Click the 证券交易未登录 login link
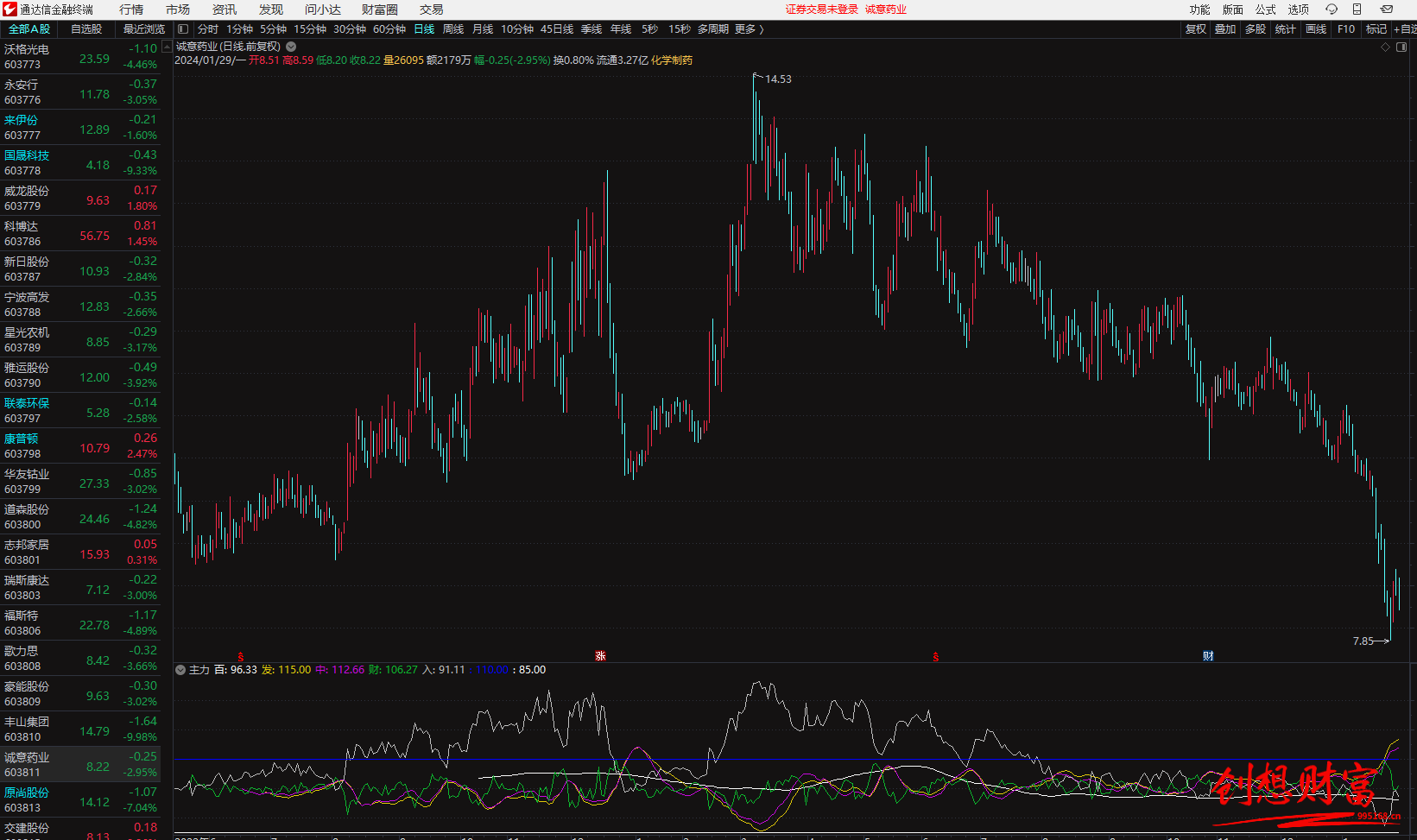The width and height of the screenshot is (1417, 840). click(822, 9)
